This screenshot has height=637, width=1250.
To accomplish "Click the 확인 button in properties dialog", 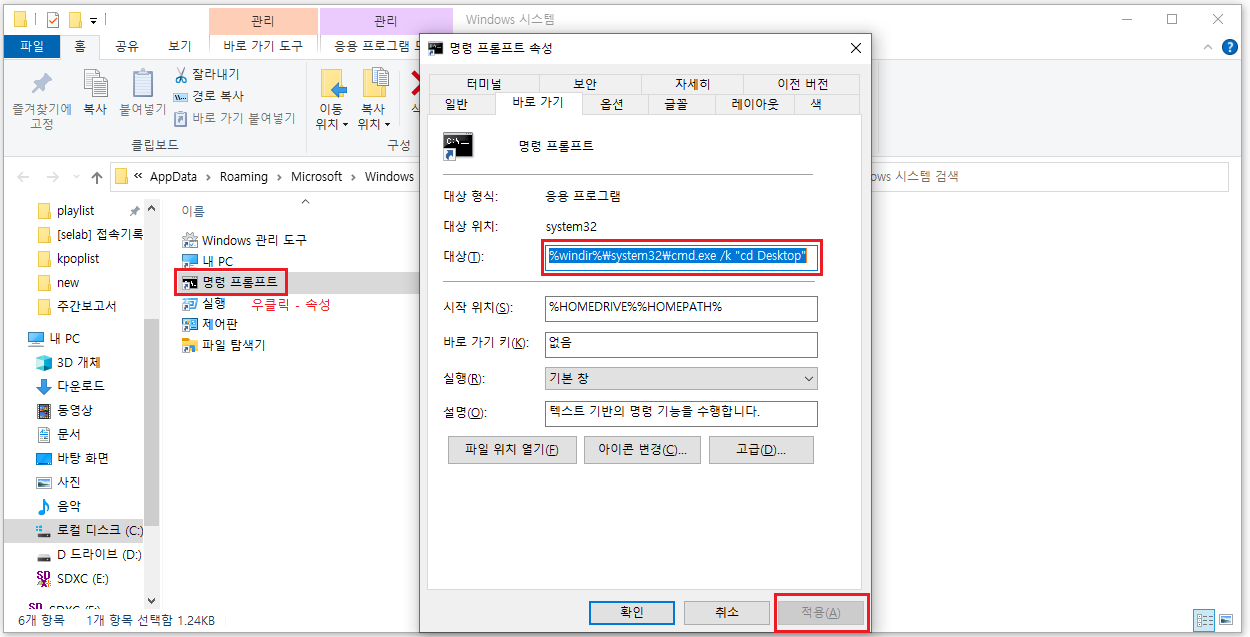I will (632, 612).
